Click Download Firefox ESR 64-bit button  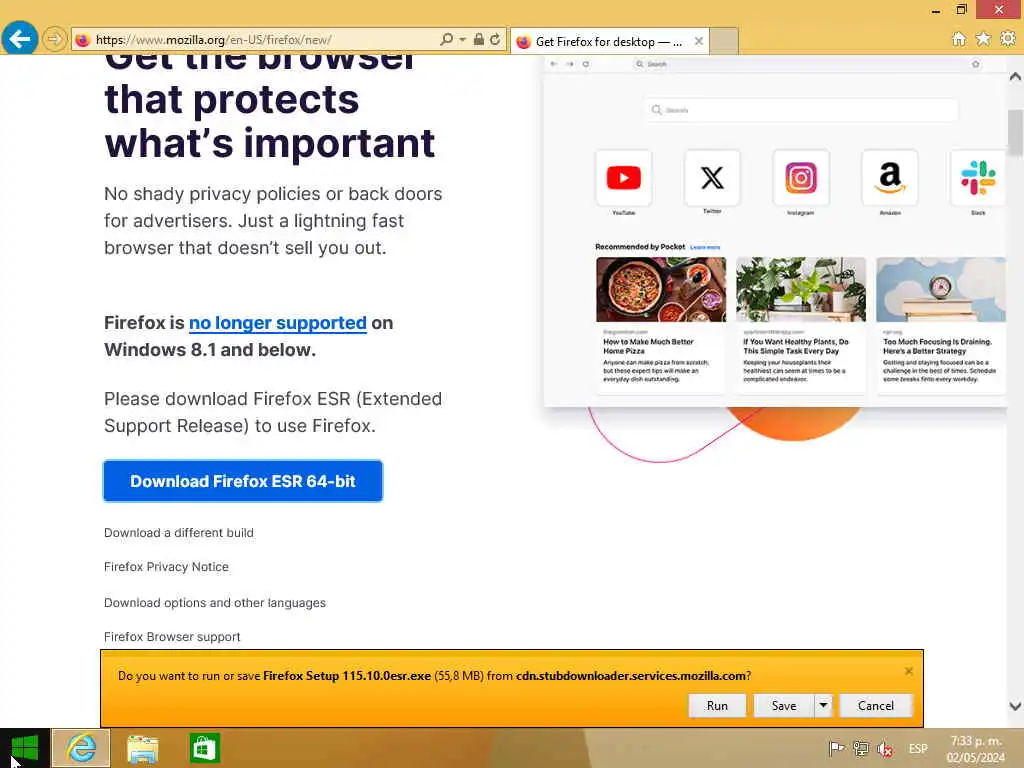click(243, 481)
